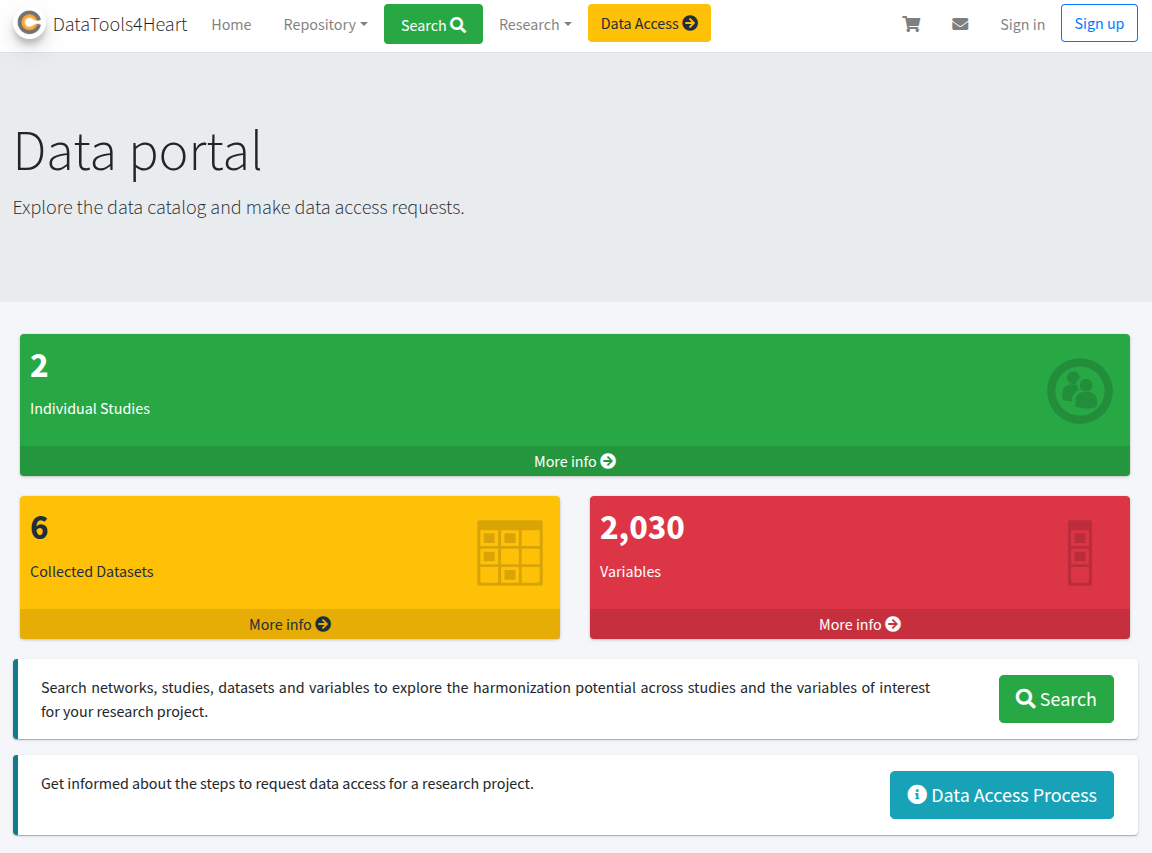Click the Sign up button
1152x853 pixels.
(1099, 24)
